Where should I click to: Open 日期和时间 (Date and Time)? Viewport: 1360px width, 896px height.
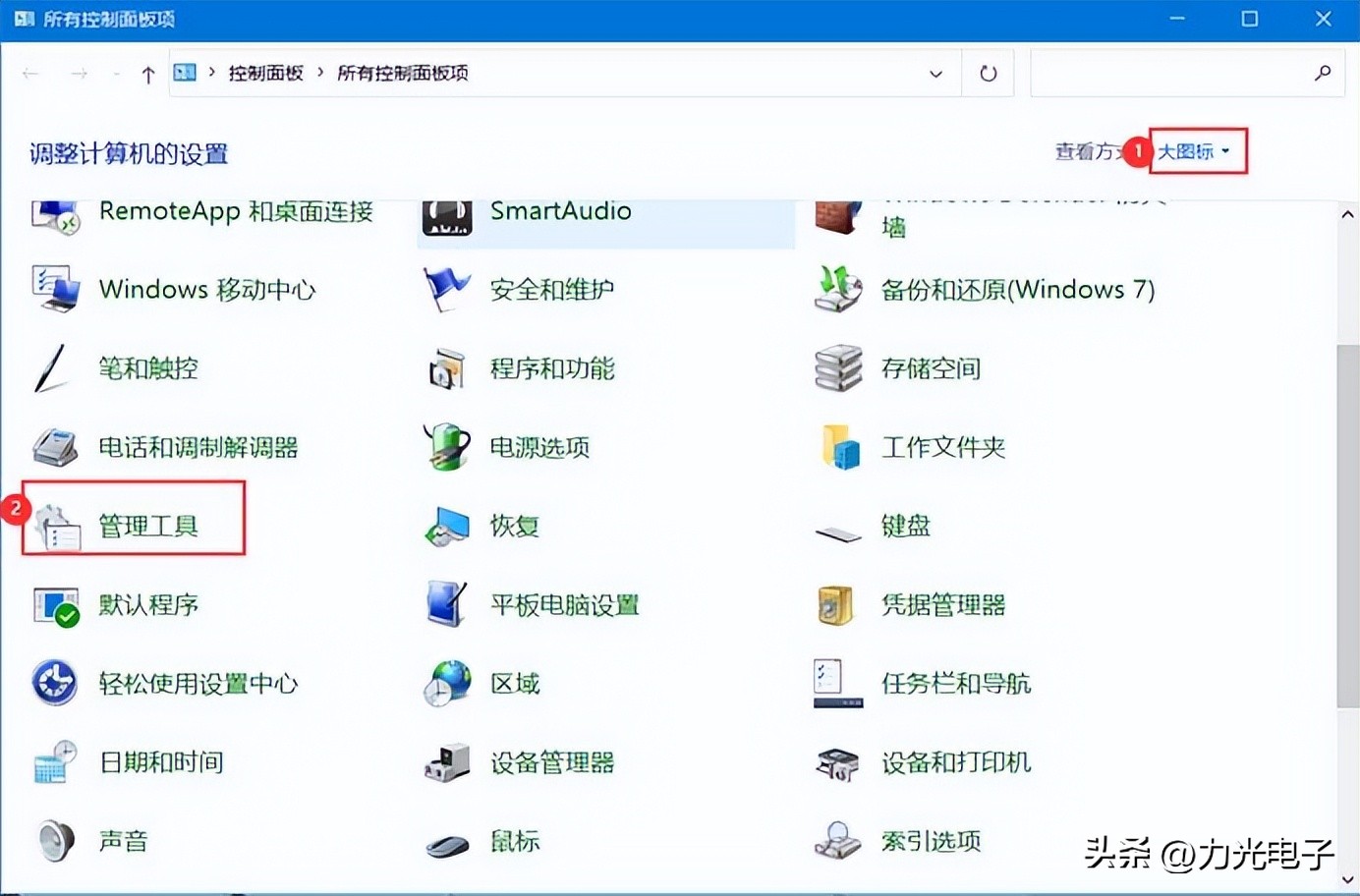tap(161, 761)
